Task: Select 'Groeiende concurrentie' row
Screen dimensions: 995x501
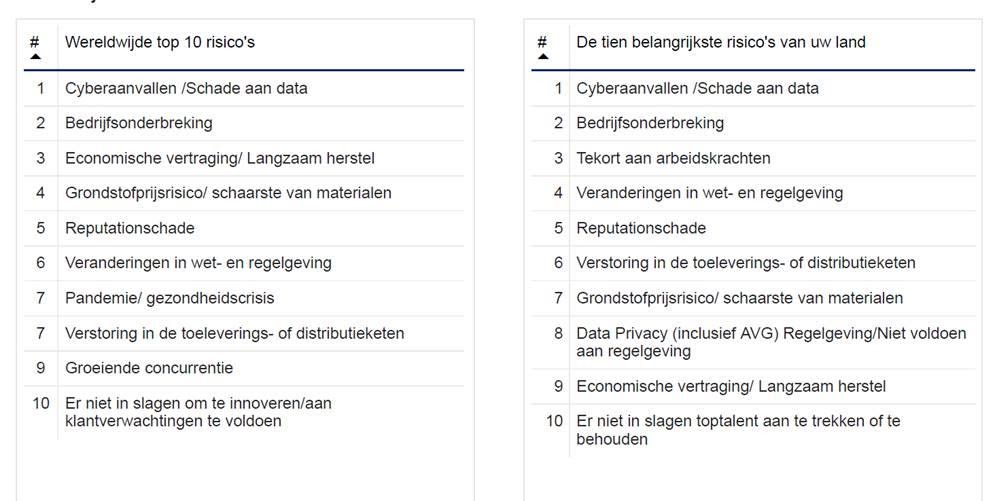Action: click(x=149, y=368)
